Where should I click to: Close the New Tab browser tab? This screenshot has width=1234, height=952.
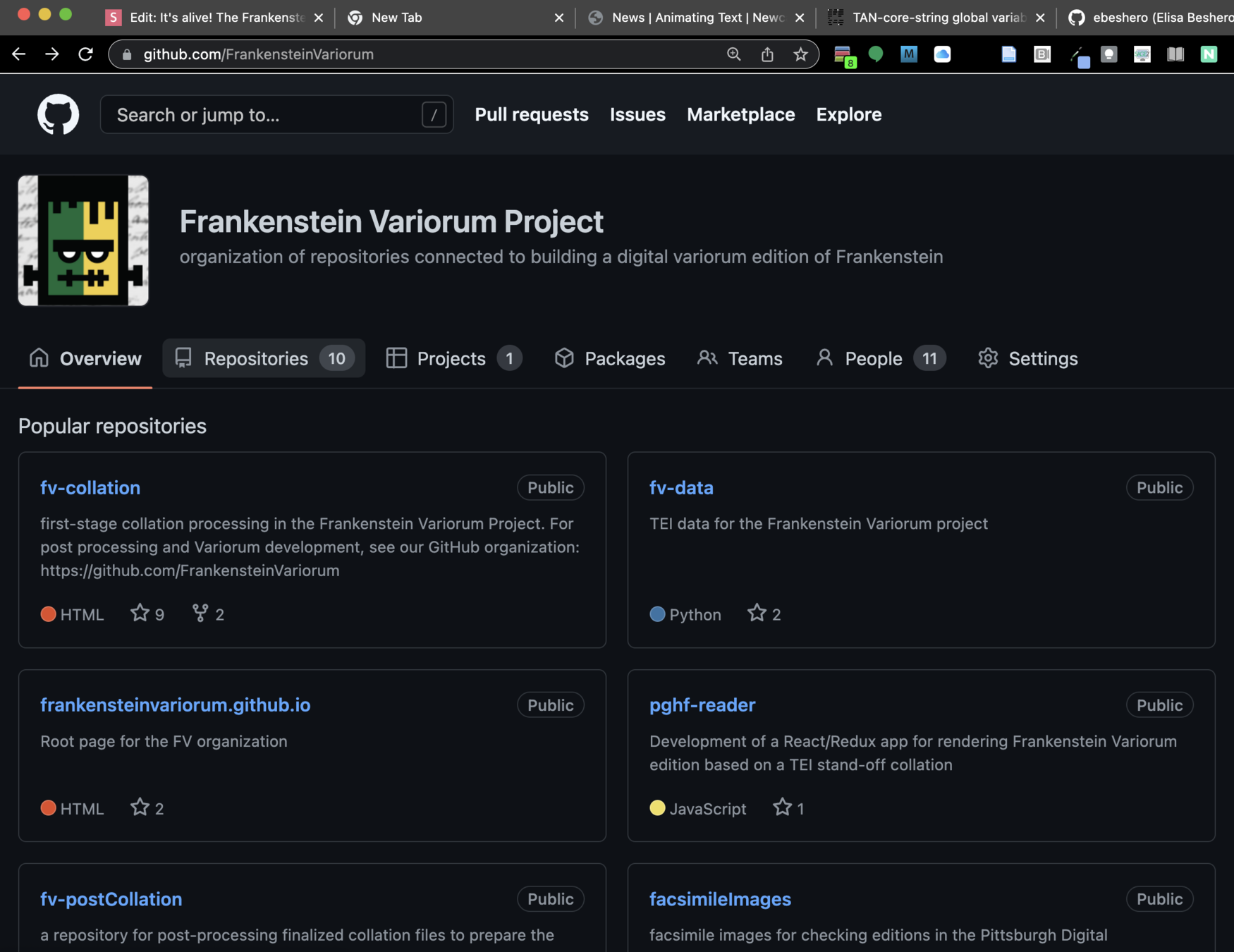click(559, 18)
